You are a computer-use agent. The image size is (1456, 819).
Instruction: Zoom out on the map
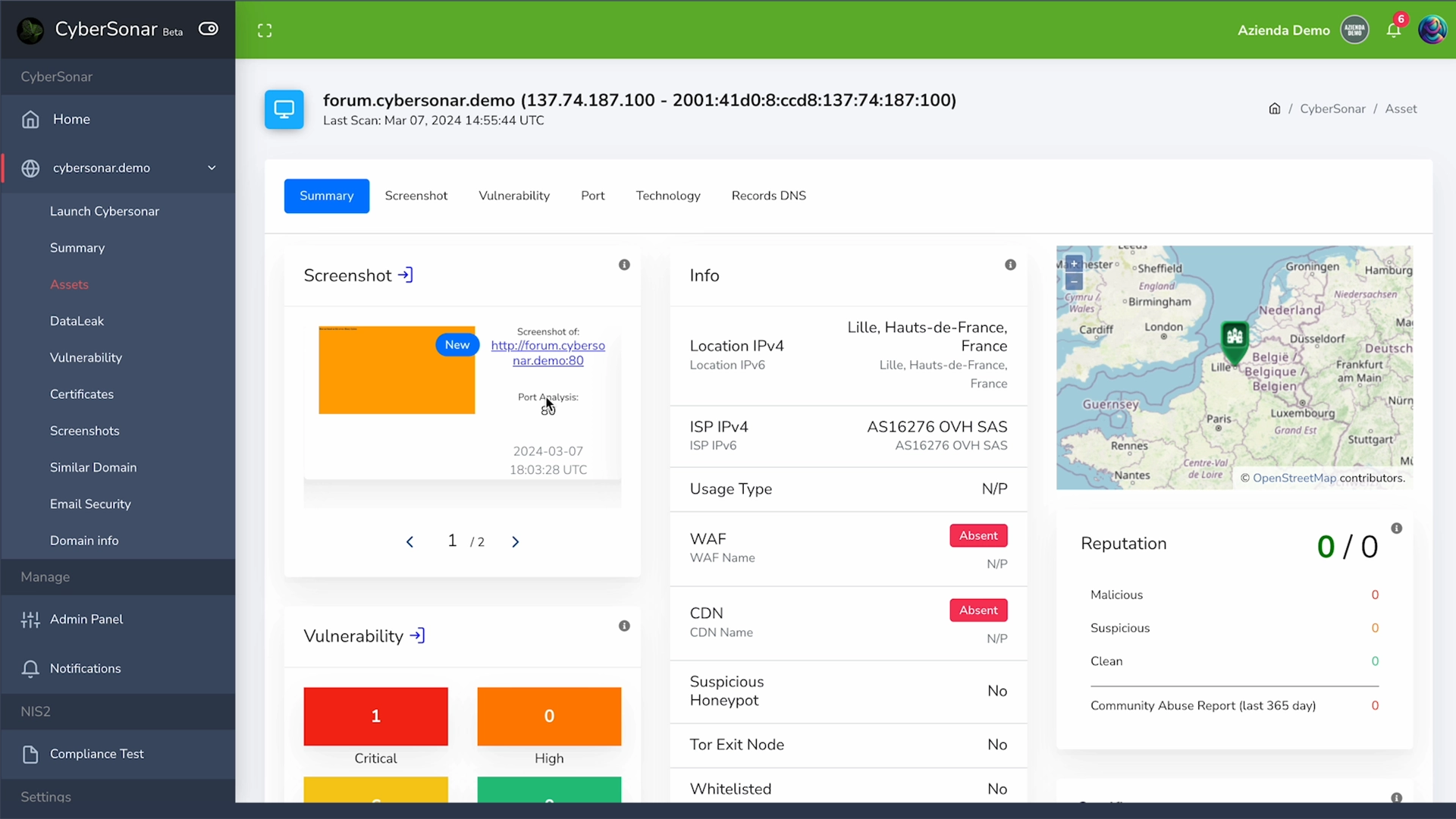point(1074,282)
